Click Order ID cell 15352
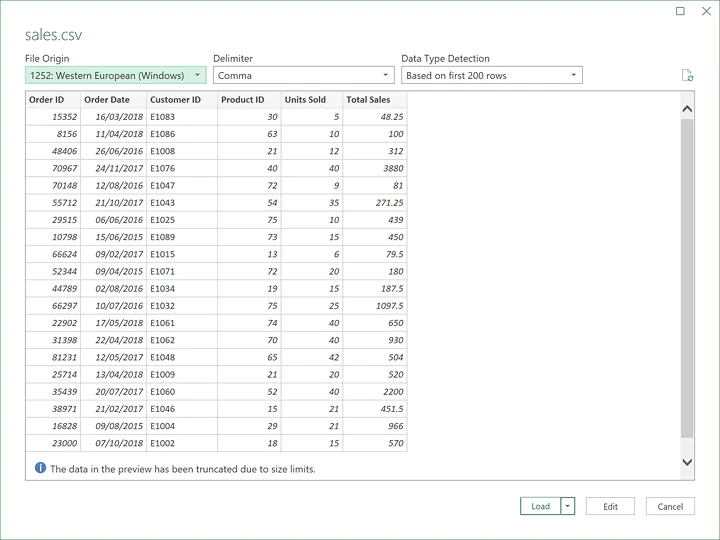720x540 pixels. 53,117
